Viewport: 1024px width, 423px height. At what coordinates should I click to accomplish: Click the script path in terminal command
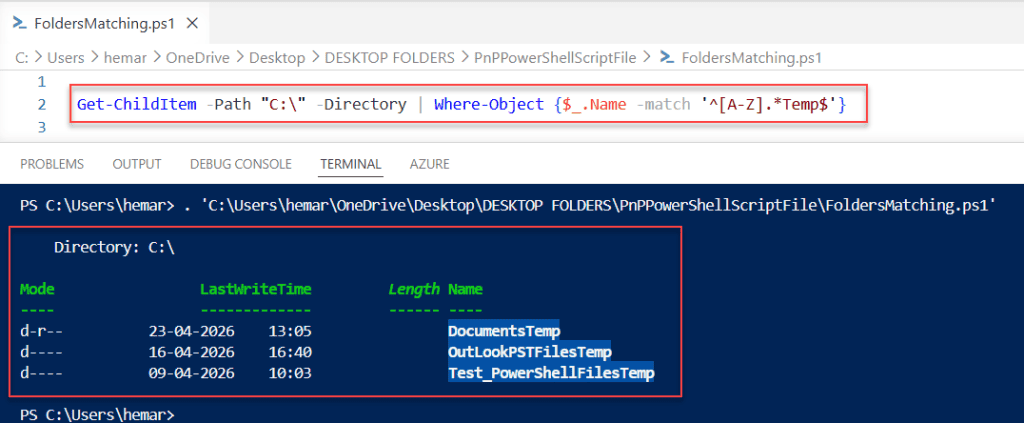coord(600,206)
